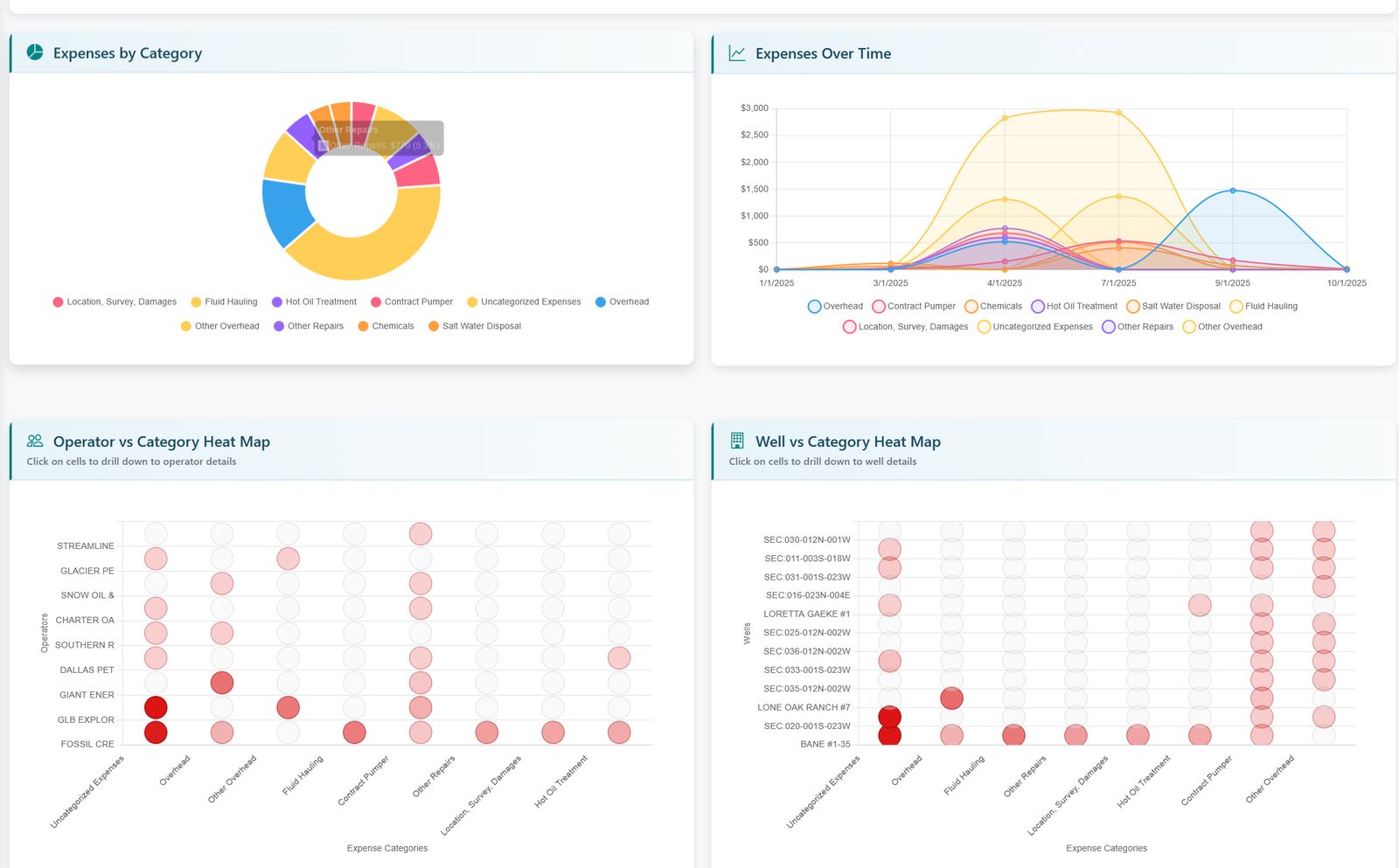Viewport: 1399px width, 868px height.
Task: Select the DALLAS PET Hot Oil Treatment heat map cell
Action: point(619,657)
